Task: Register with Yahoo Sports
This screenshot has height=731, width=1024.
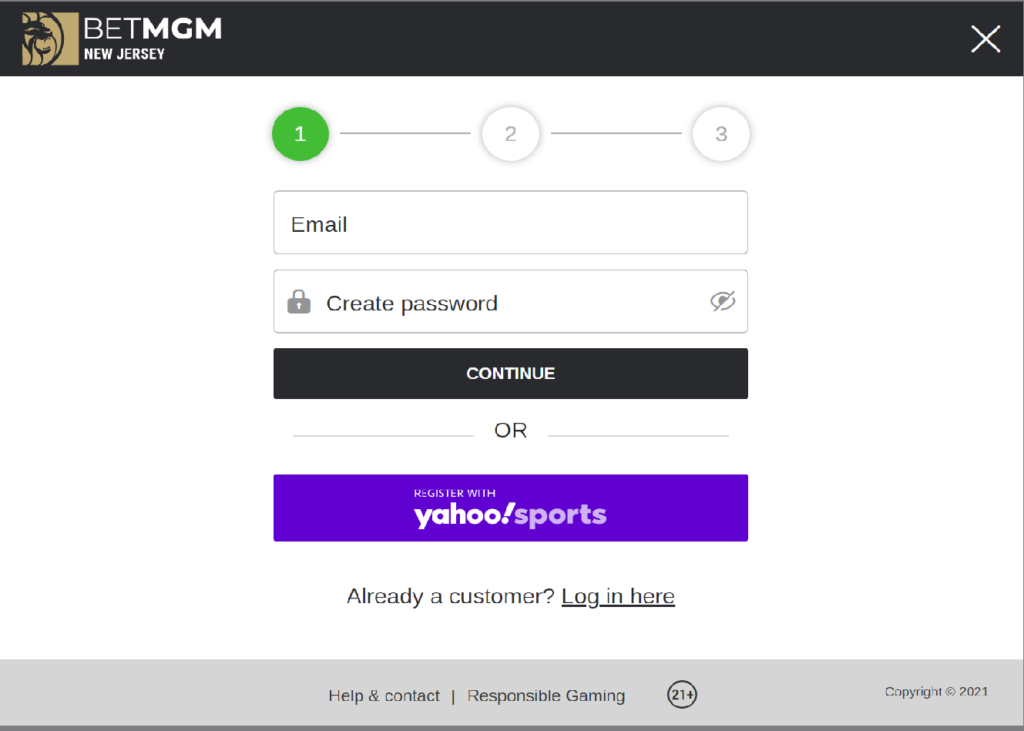Action: coord(510,508)
